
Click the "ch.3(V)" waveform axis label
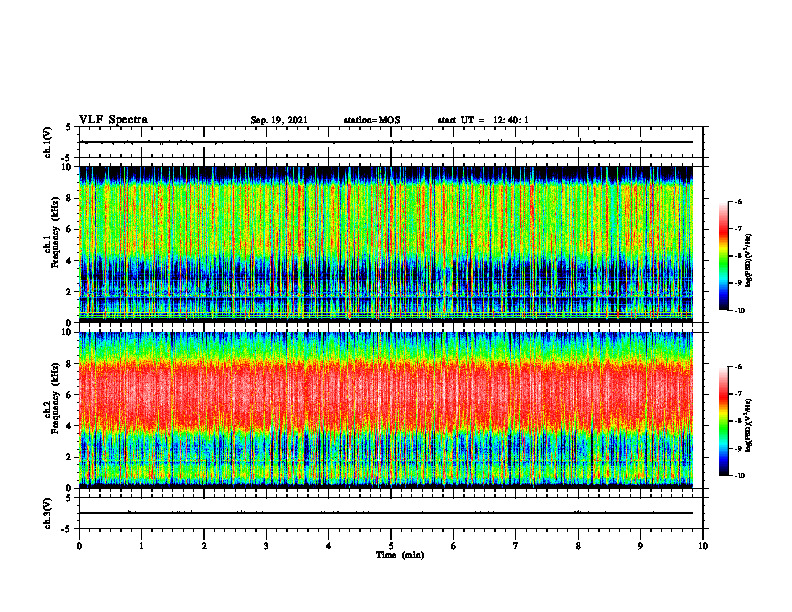point(47,514)
